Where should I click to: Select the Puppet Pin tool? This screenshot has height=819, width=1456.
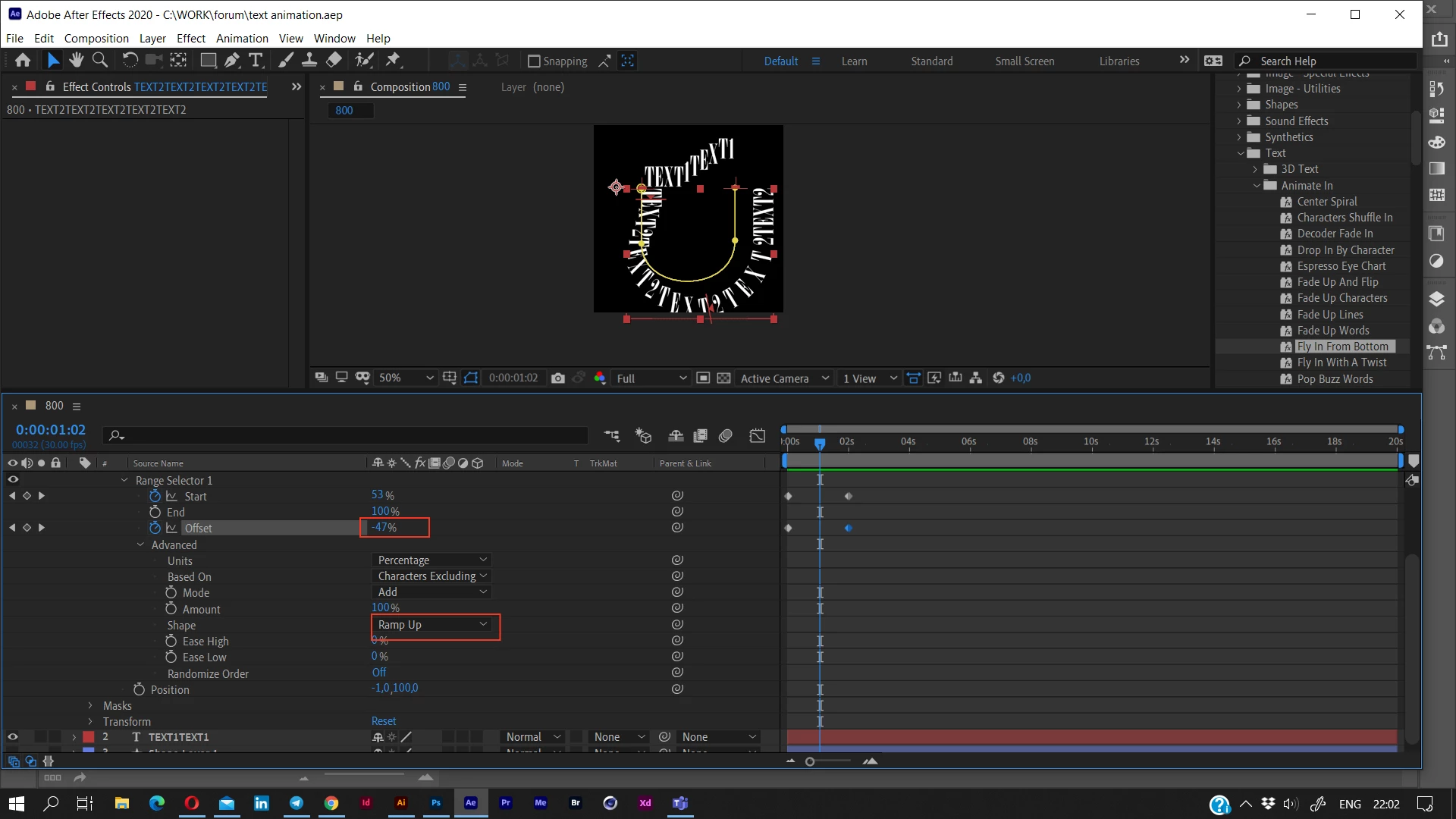click(x=393, y=60)
